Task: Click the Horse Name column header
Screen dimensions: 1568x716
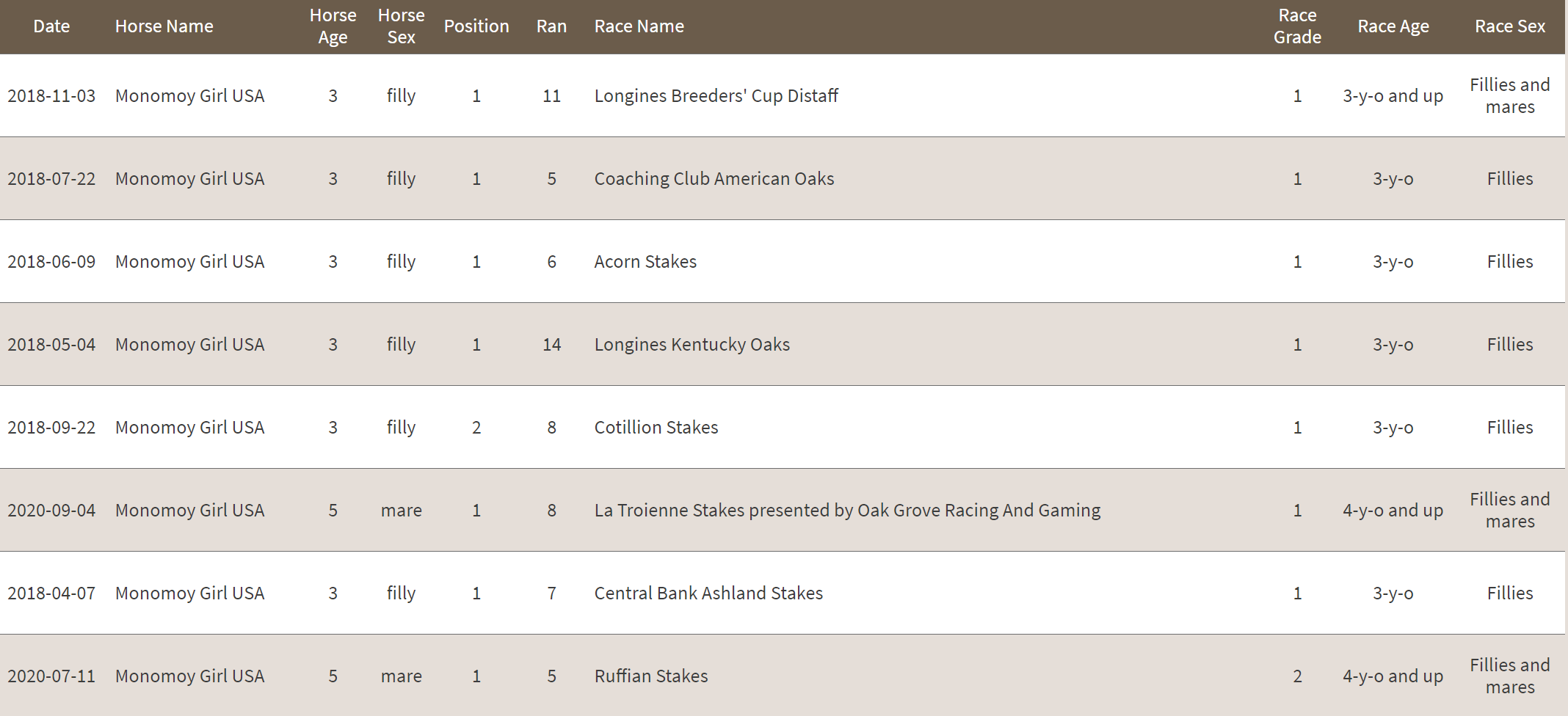Action: tap(164, 26)
